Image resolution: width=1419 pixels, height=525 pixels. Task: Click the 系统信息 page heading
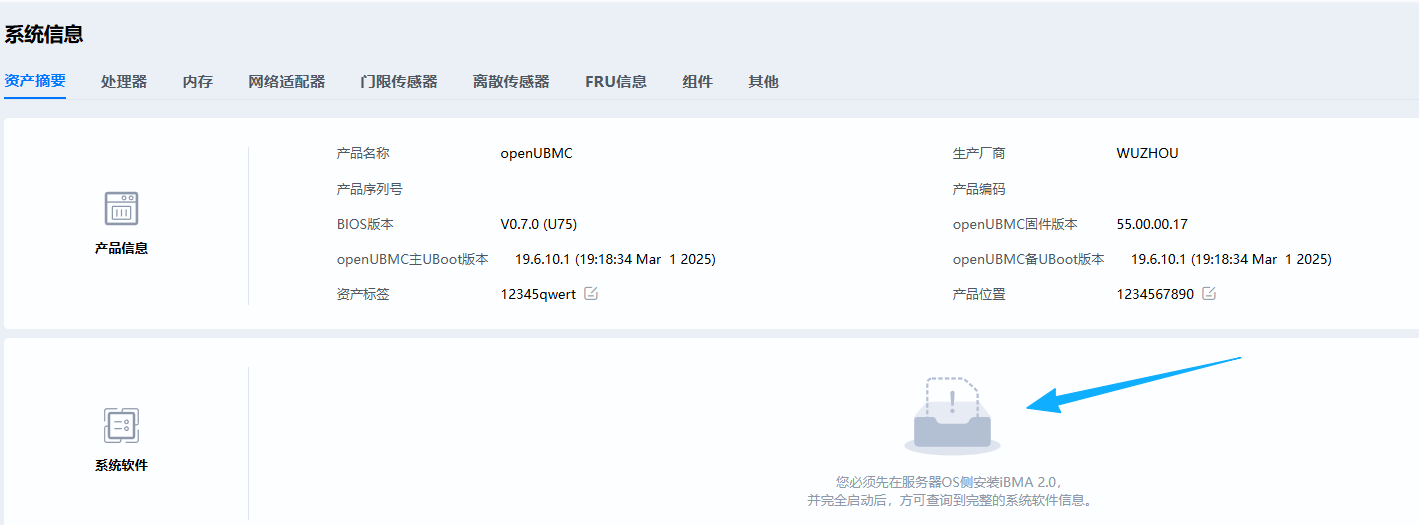click(x=44, y=34)
